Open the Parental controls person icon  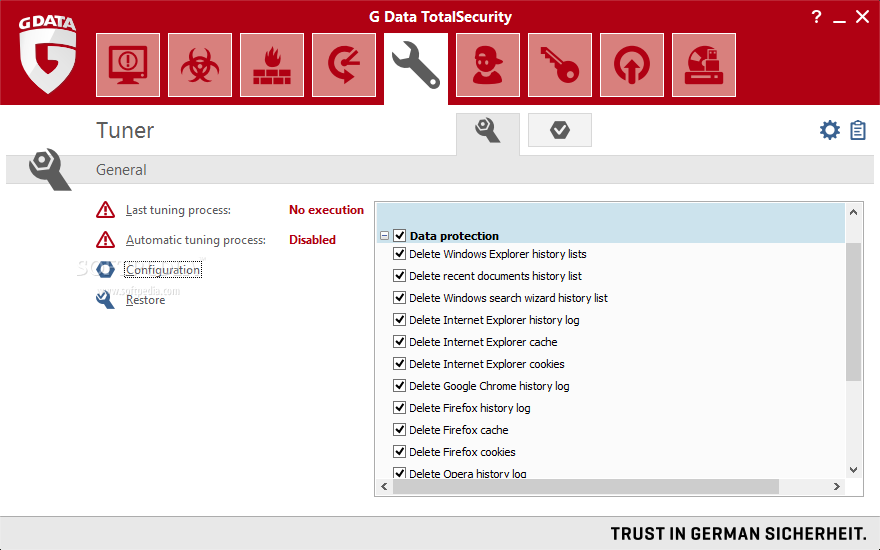click(488, 65)
